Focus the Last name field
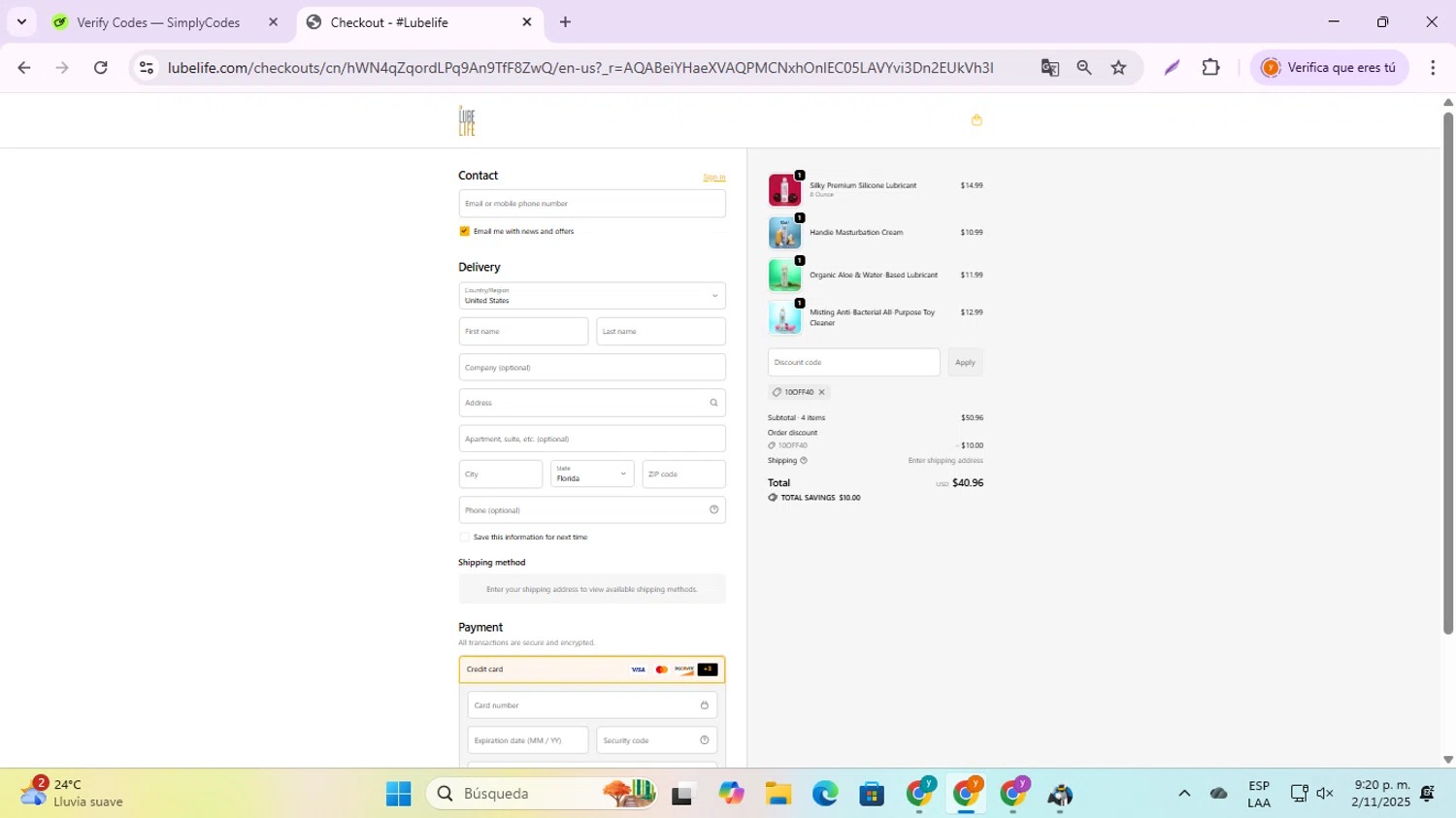Image resolution: width=1456 pixels, height=818 pixels. pyautogui.click(x=661, y=331)
